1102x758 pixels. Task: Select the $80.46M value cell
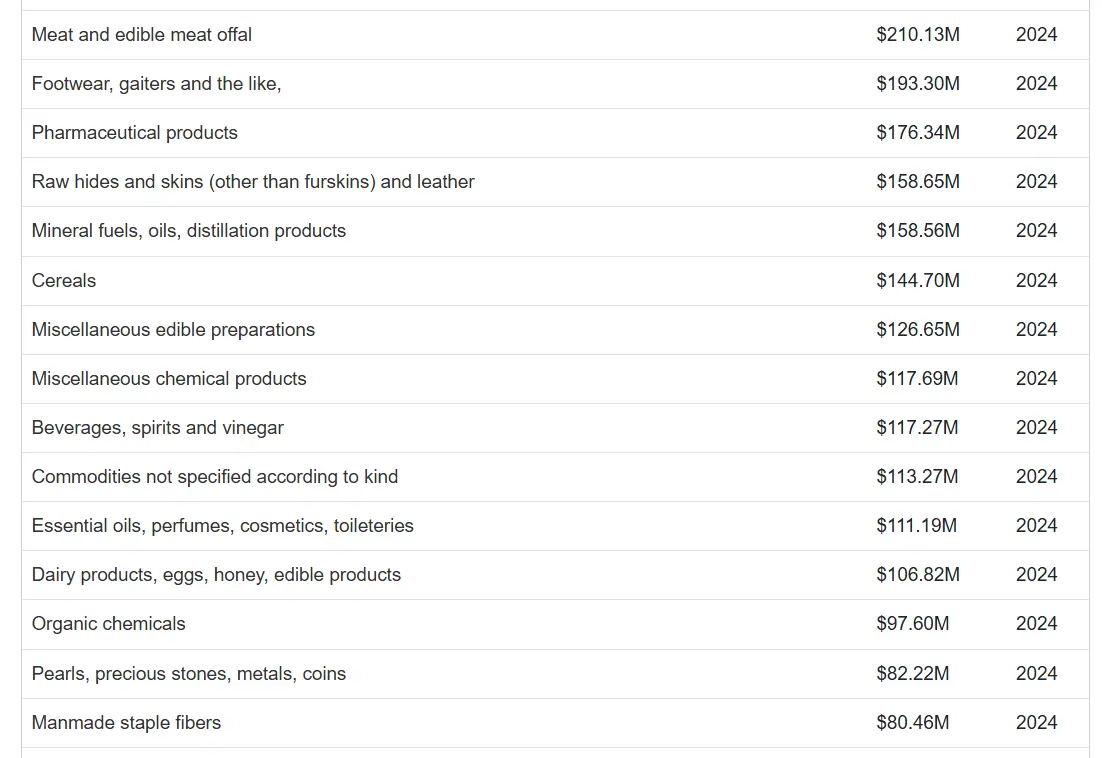(913, 723)
